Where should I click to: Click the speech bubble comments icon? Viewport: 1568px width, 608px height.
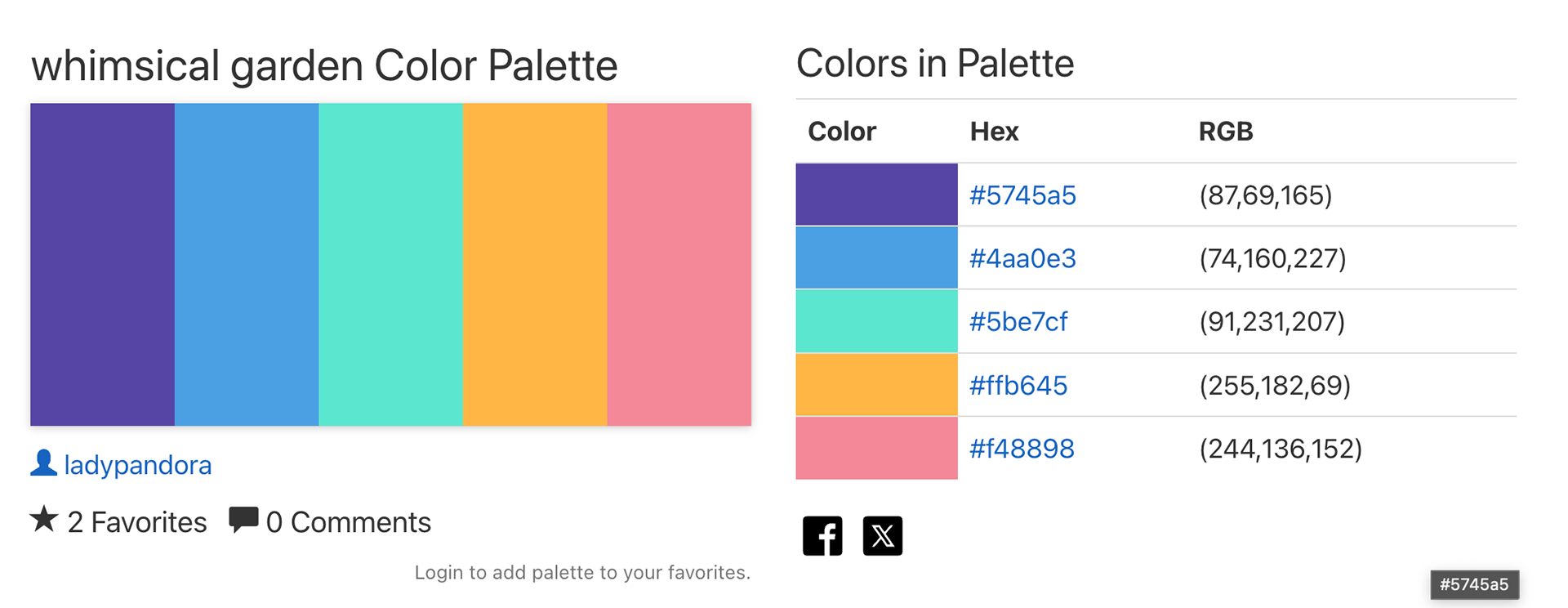243,521
